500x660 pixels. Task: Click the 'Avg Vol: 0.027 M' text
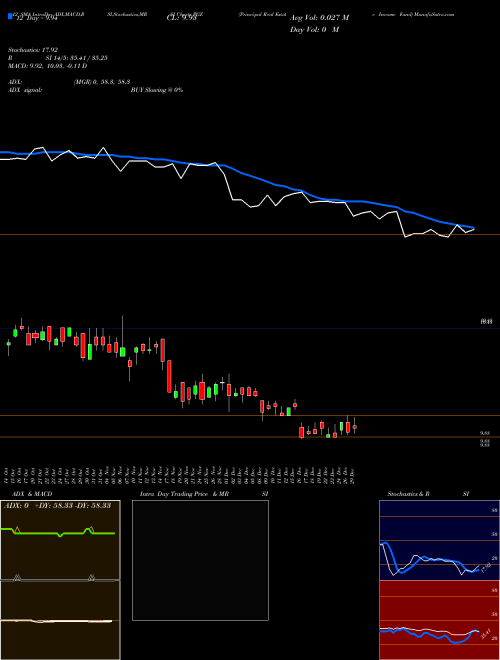319,18
